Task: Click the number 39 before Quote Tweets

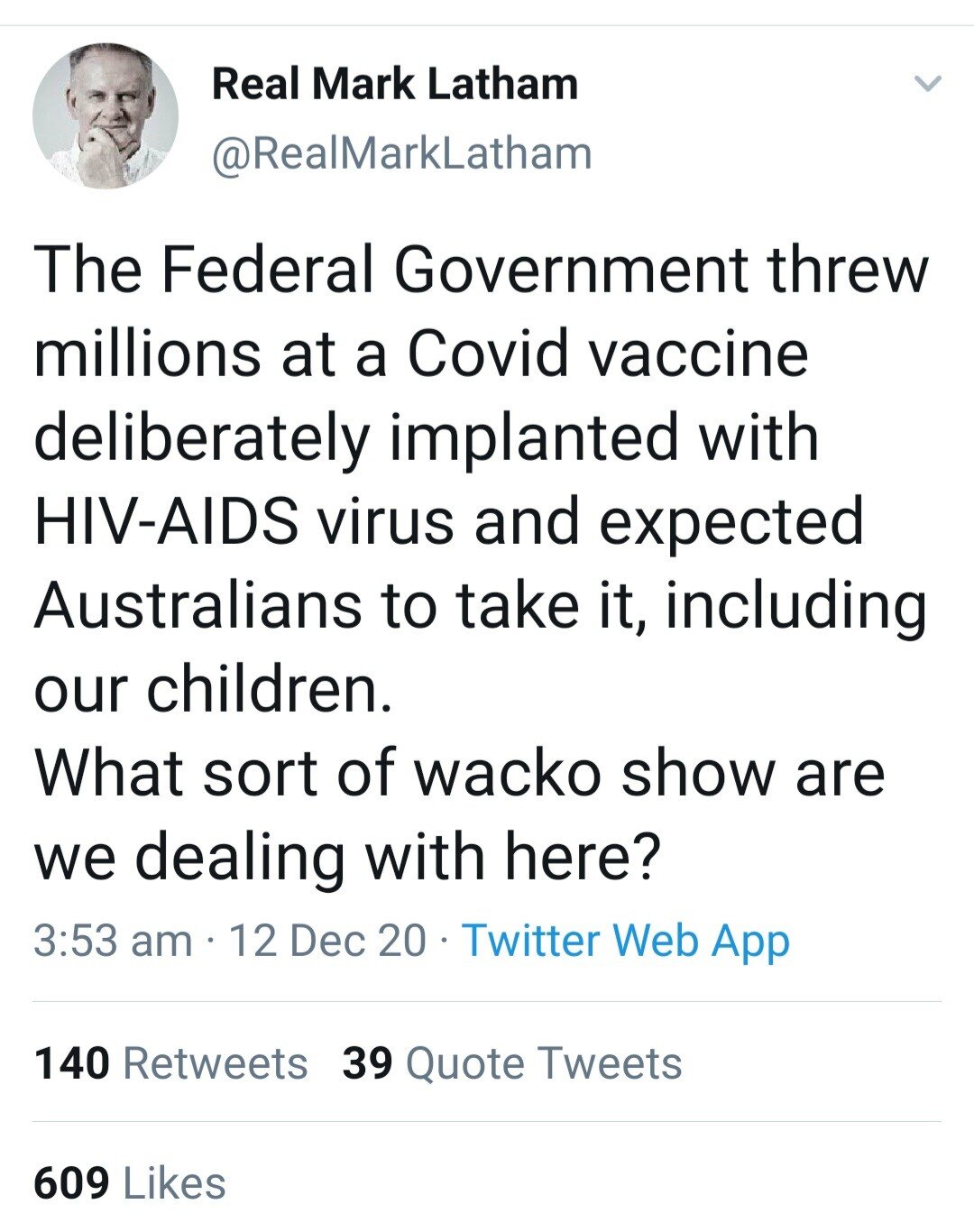Action: click(x=367, y=1063)
